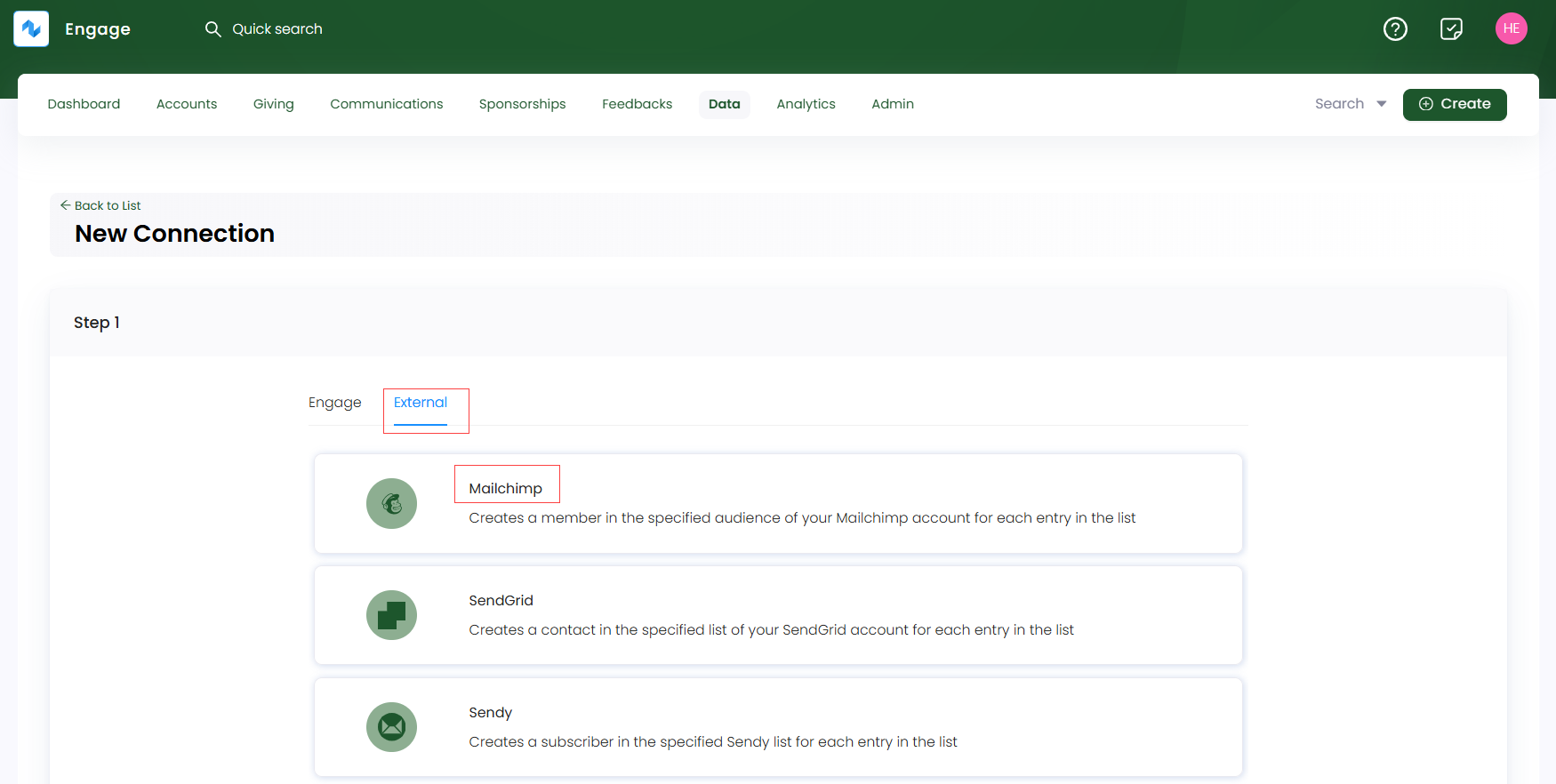Open the HE user avatar menu
Image resolution: width=1556 pixels, height=784 pixels.
[x=1511, y=28]
